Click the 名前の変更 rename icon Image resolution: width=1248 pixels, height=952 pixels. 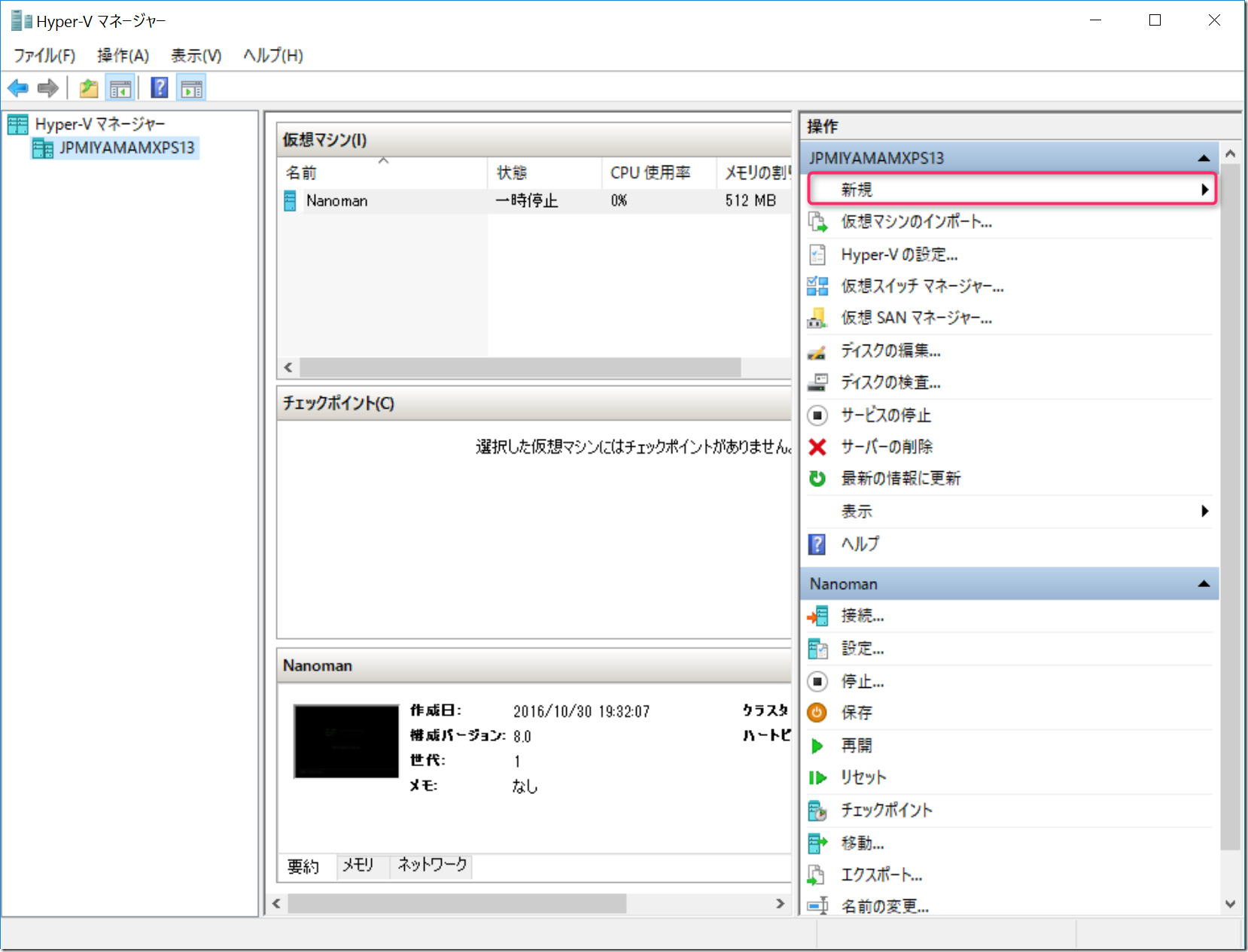click(x=817, y=906)
